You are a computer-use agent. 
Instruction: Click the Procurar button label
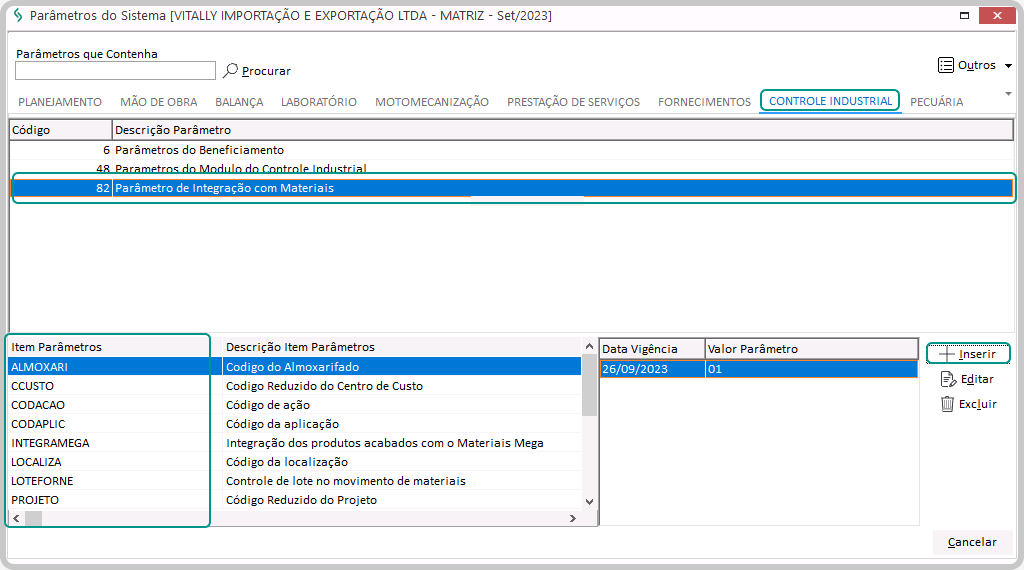point(266,71)
